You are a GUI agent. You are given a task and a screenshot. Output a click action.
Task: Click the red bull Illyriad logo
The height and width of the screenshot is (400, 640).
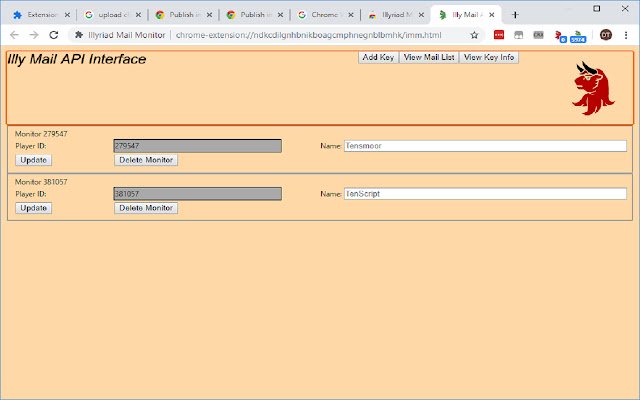pos(593,89)
